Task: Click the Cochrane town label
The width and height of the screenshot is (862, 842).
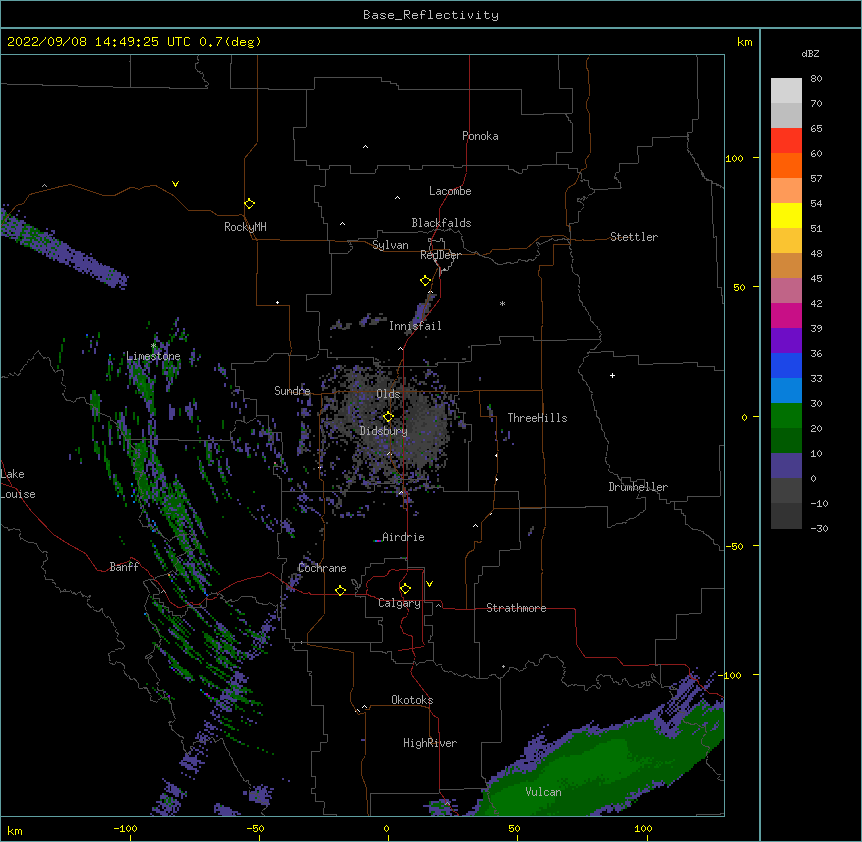Action: click(x=322, y=568)
